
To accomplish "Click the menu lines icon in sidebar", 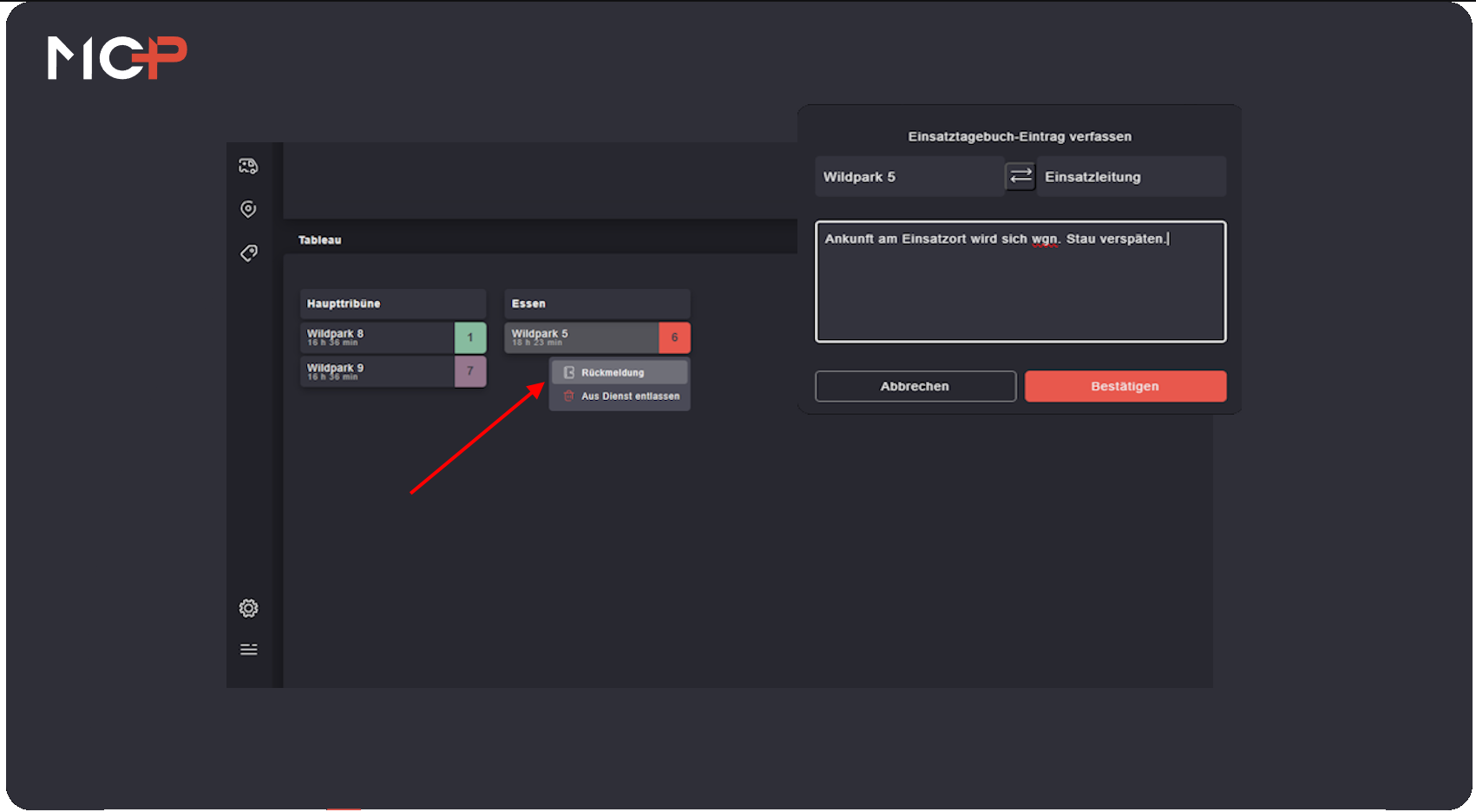I will coord(248,650).
